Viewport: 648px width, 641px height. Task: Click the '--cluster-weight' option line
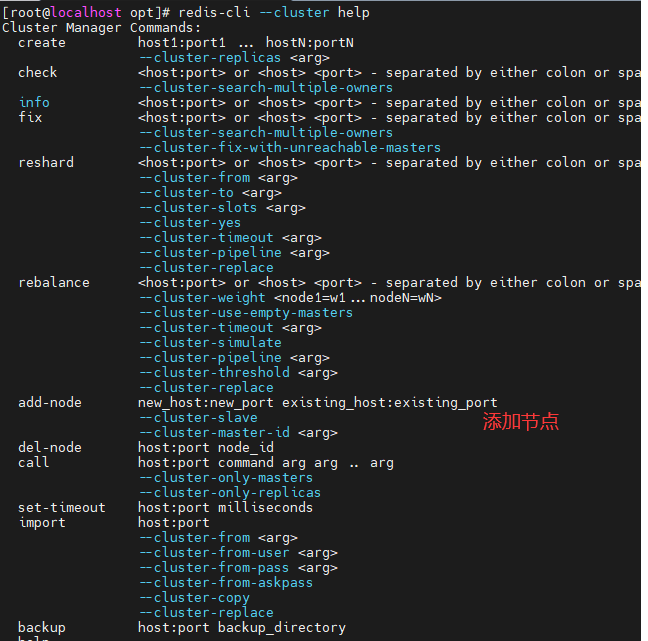291,298
